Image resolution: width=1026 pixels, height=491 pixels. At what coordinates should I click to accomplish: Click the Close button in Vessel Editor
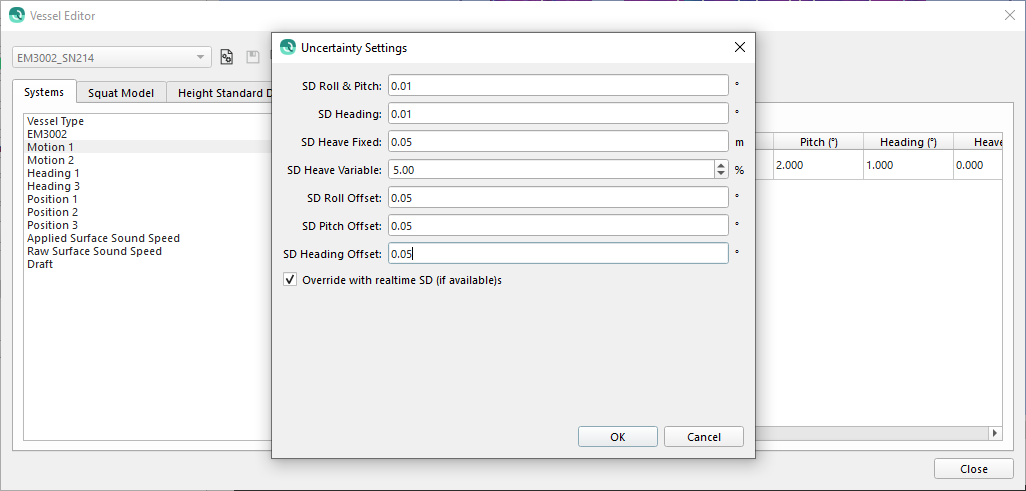973,469
